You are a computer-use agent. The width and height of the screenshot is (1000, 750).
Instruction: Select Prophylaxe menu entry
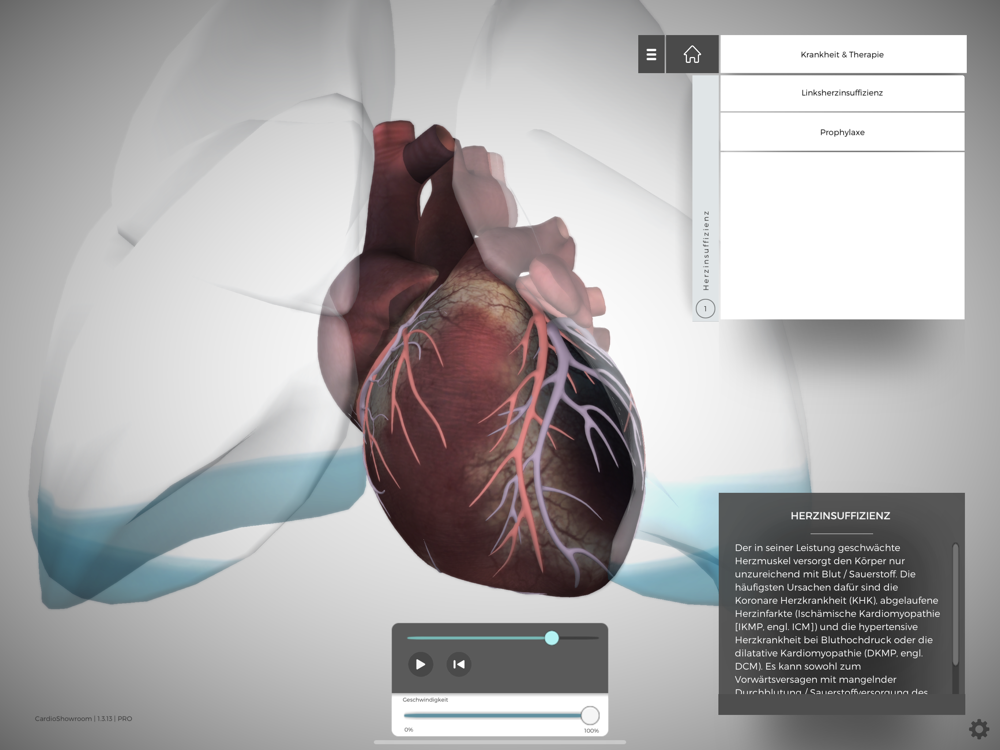pos(842,132)
